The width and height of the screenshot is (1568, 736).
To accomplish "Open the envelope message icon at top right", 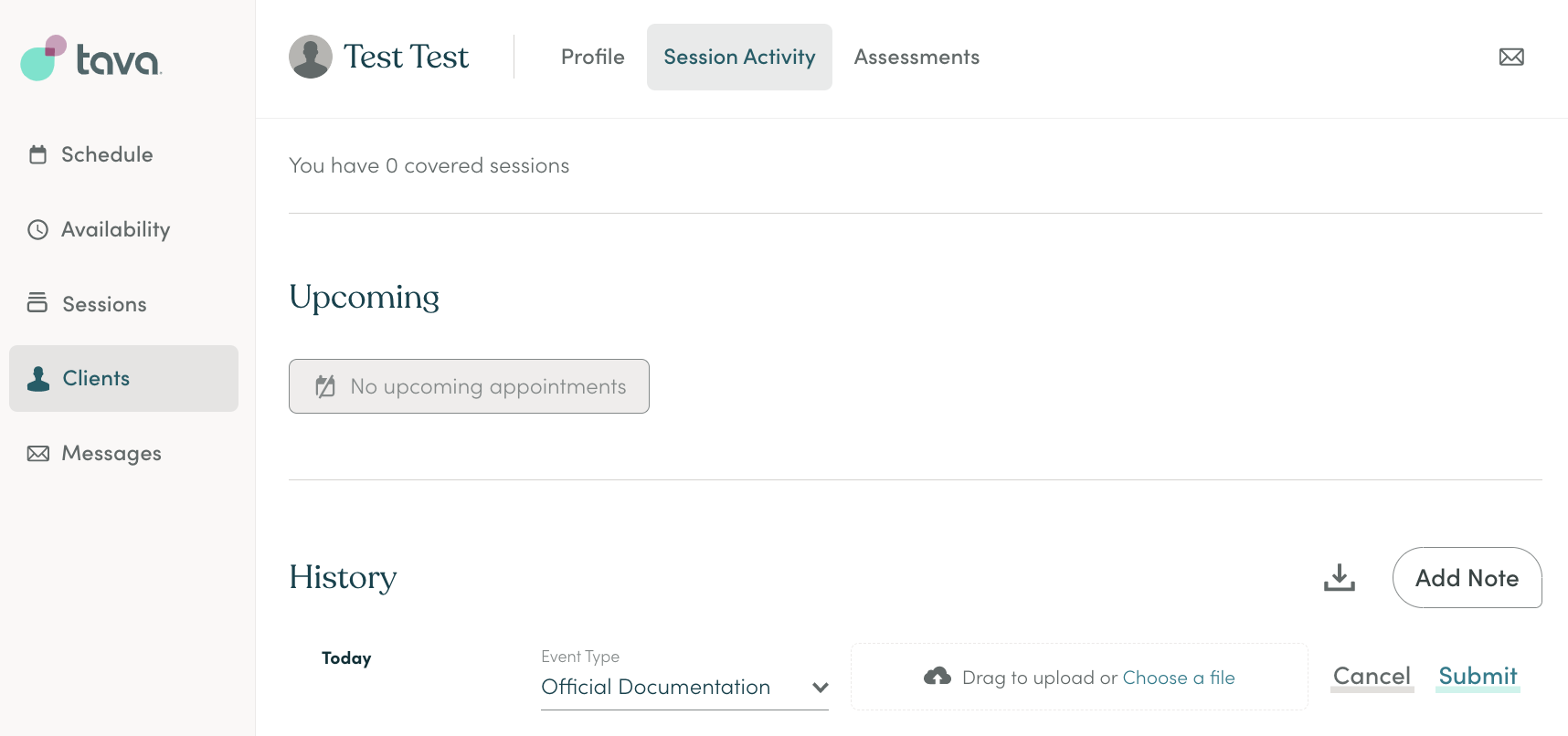I will pos(1511,57).
